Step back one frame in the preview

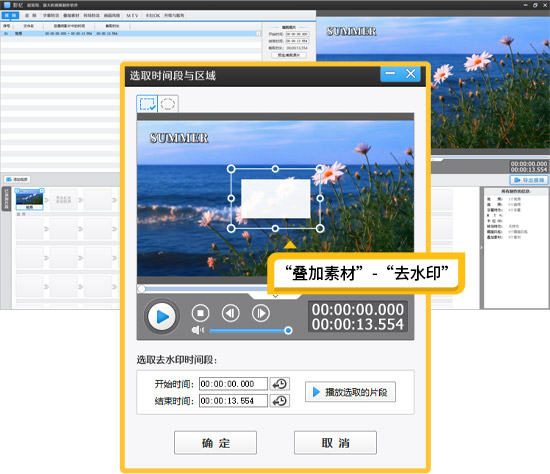coord(230,313)
